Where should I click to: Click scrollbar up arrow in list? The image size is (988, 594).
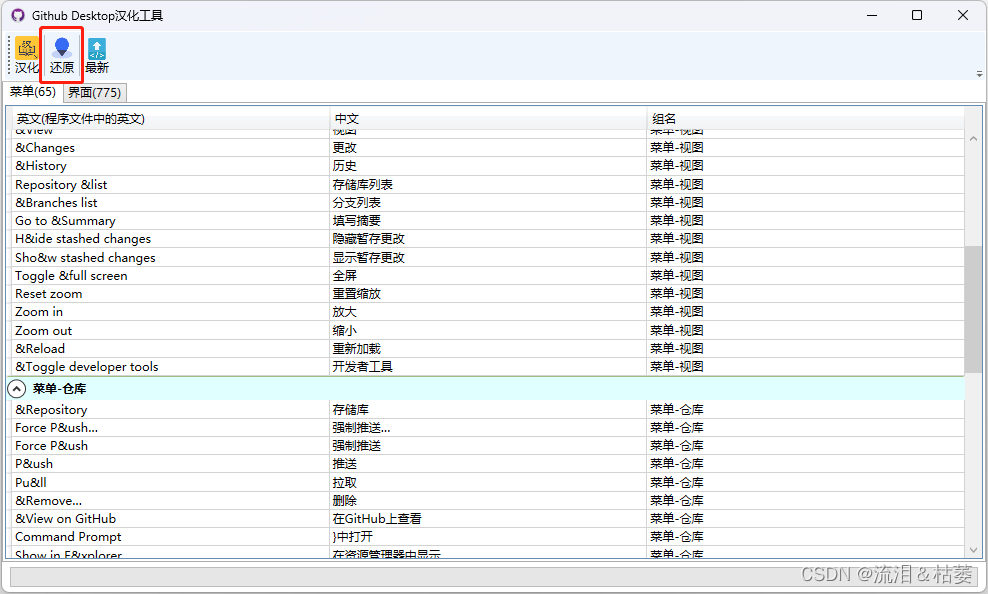[974, 139]
